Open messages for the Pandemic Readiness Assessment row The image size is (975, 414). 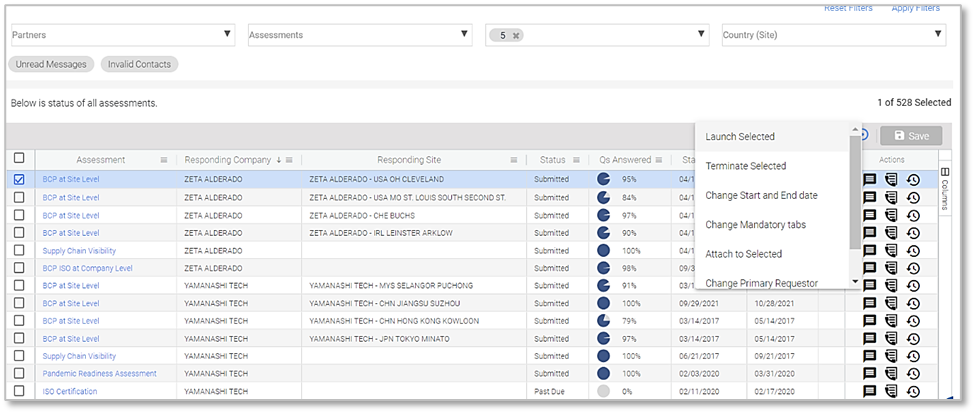(870, 374)
